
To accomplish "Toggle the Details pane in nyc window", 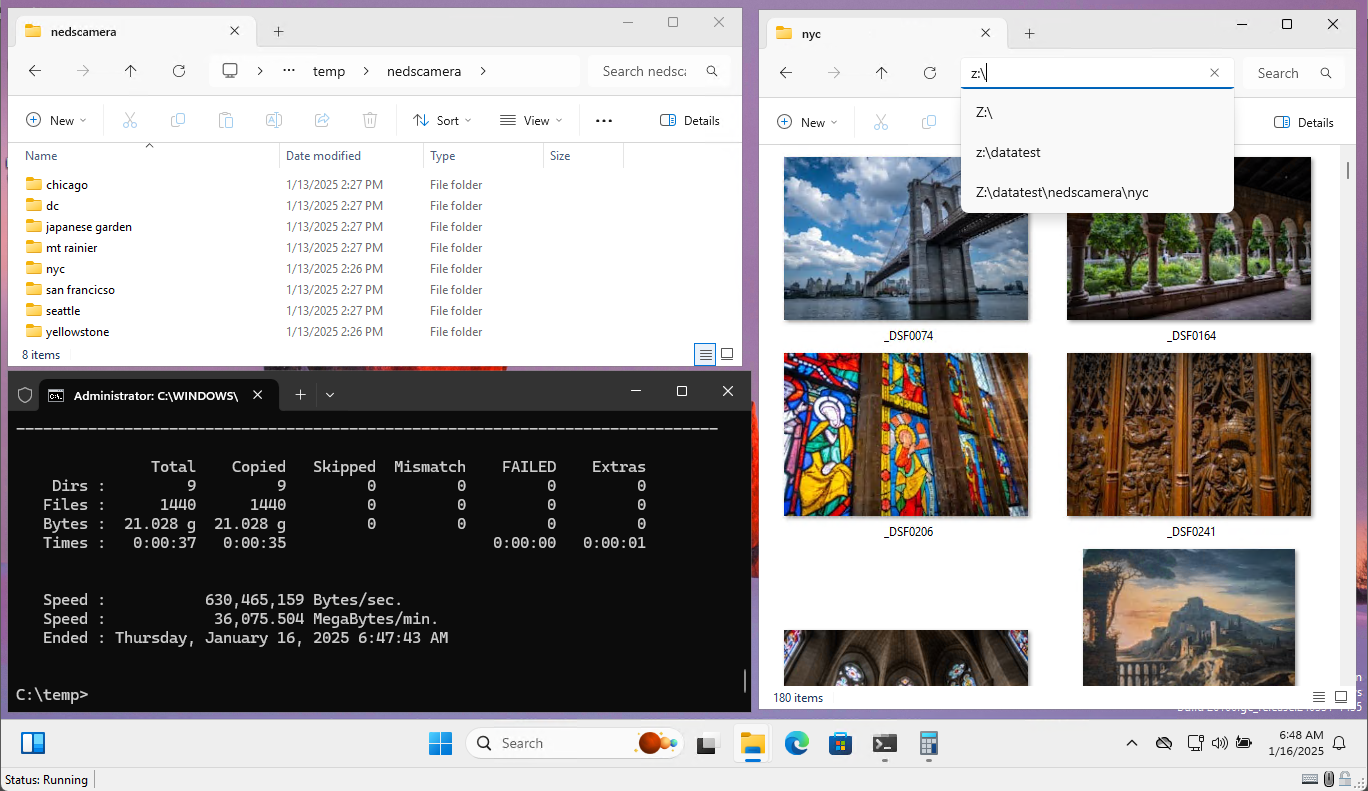I will pyautogui.click(x=1304, y=122).
